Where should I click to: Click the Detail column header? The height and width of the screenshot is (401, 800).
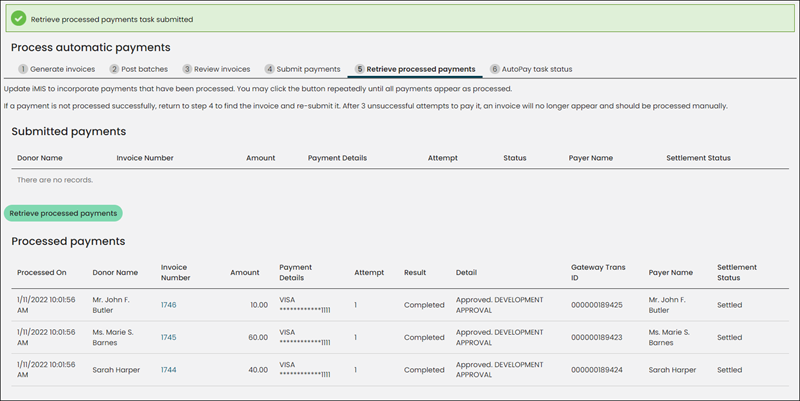(466, 272)
